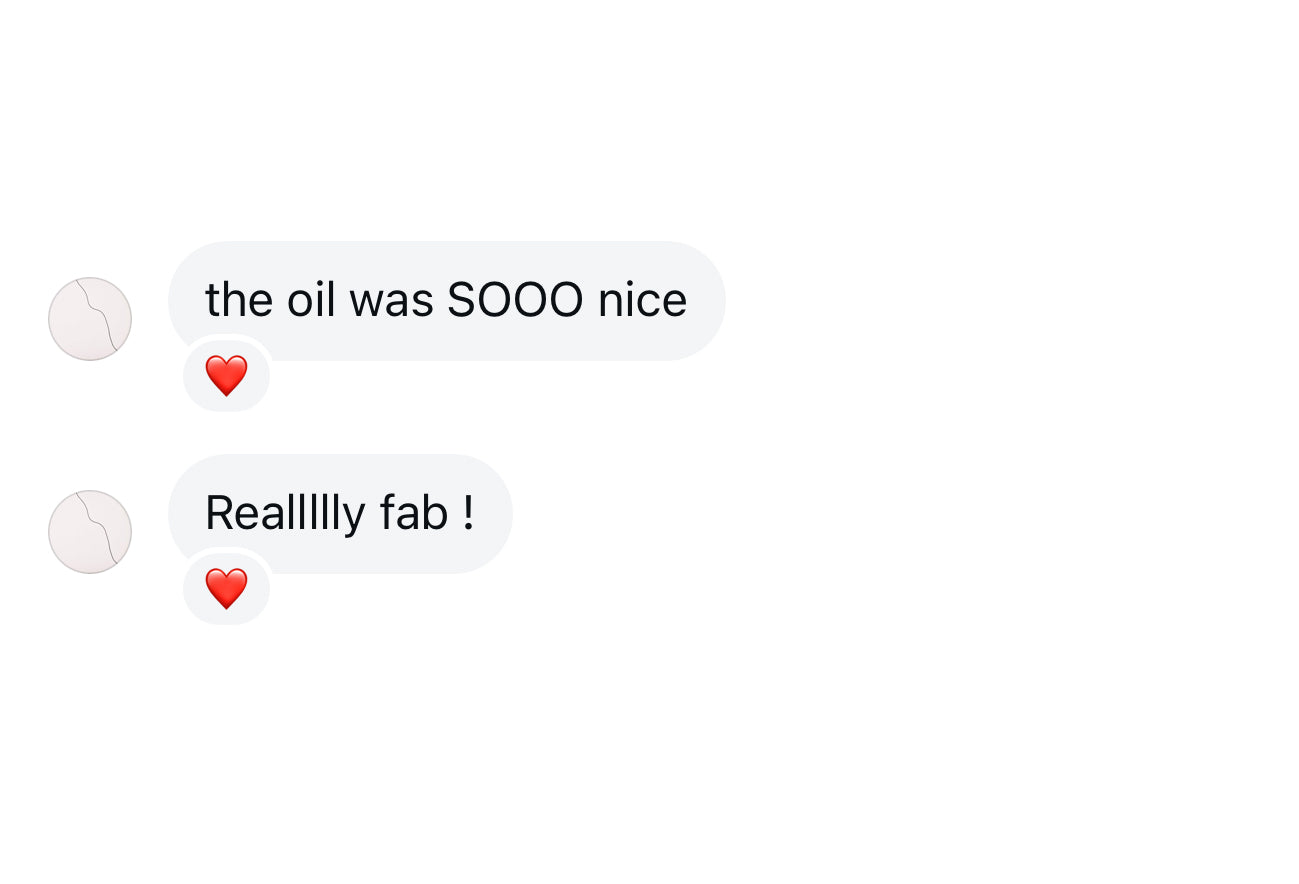Show who hearted the 'Realllly fab' message
The height and width of the screenshot is (884, 1299).
[226, 589]
